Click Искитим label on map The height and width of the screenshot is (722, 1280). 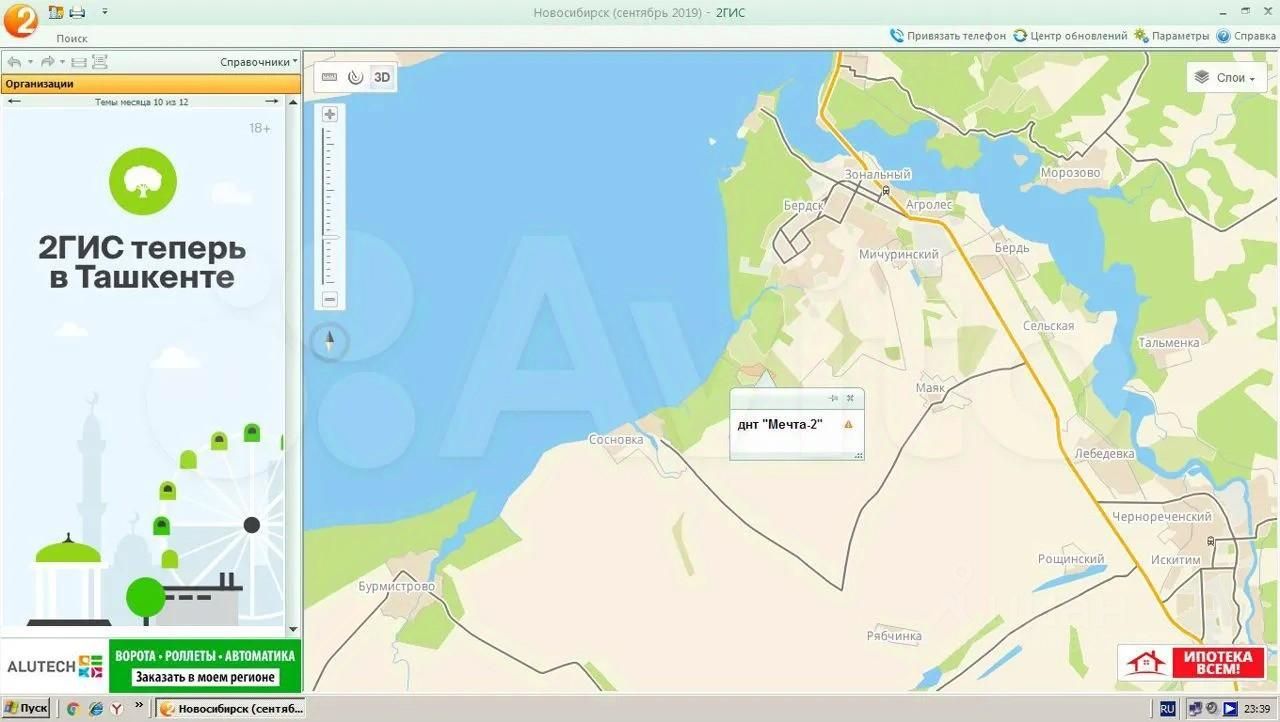point(1176,560)
